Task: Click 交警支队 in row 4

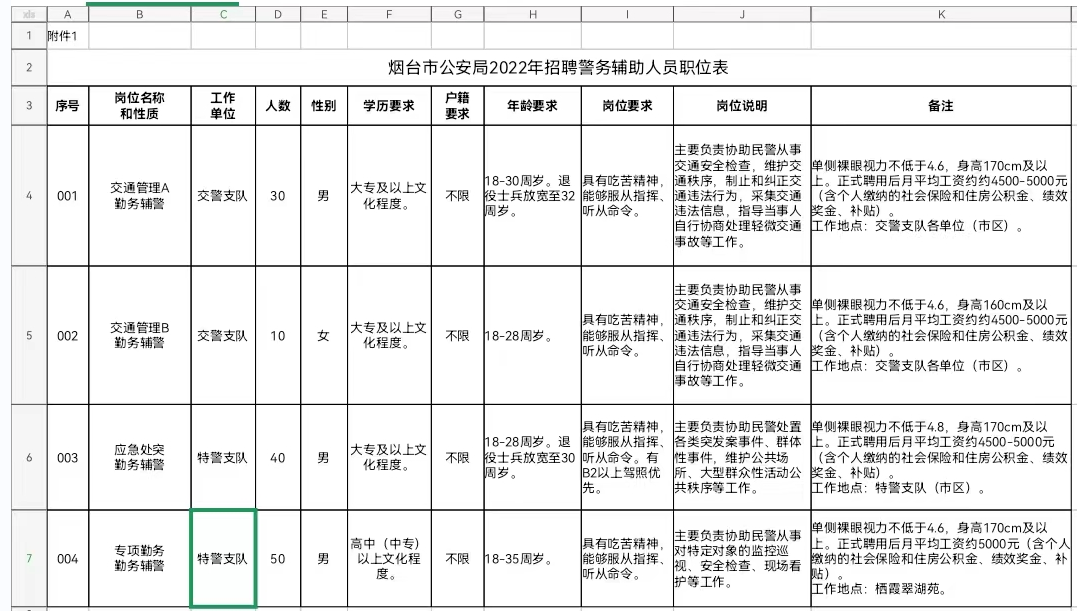Action: tap(223, 196)
